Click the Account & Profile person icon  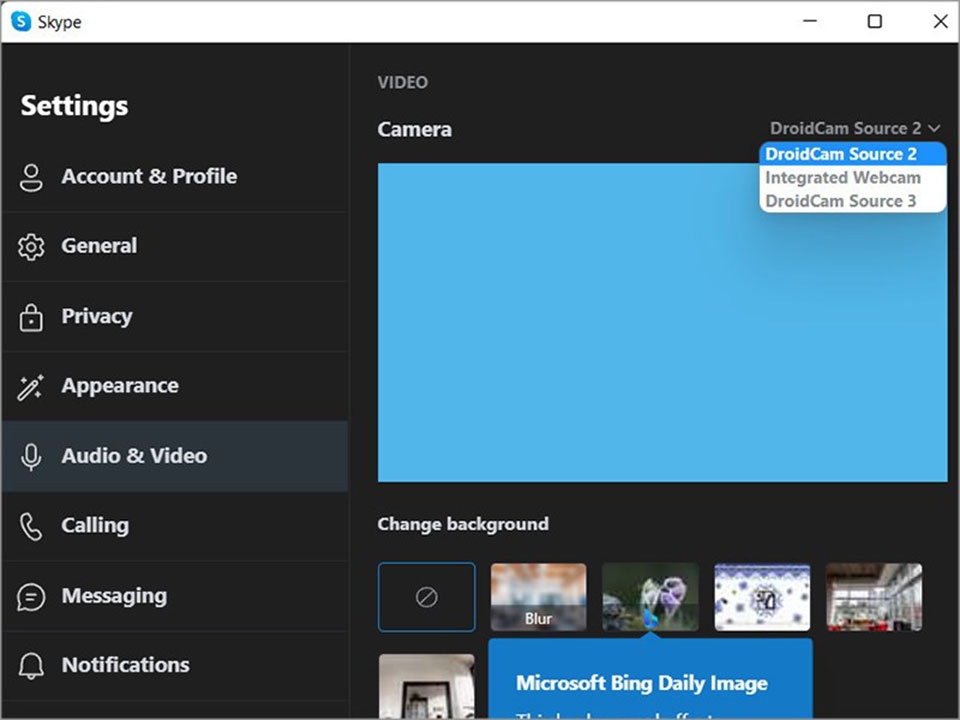click(32, 177)
